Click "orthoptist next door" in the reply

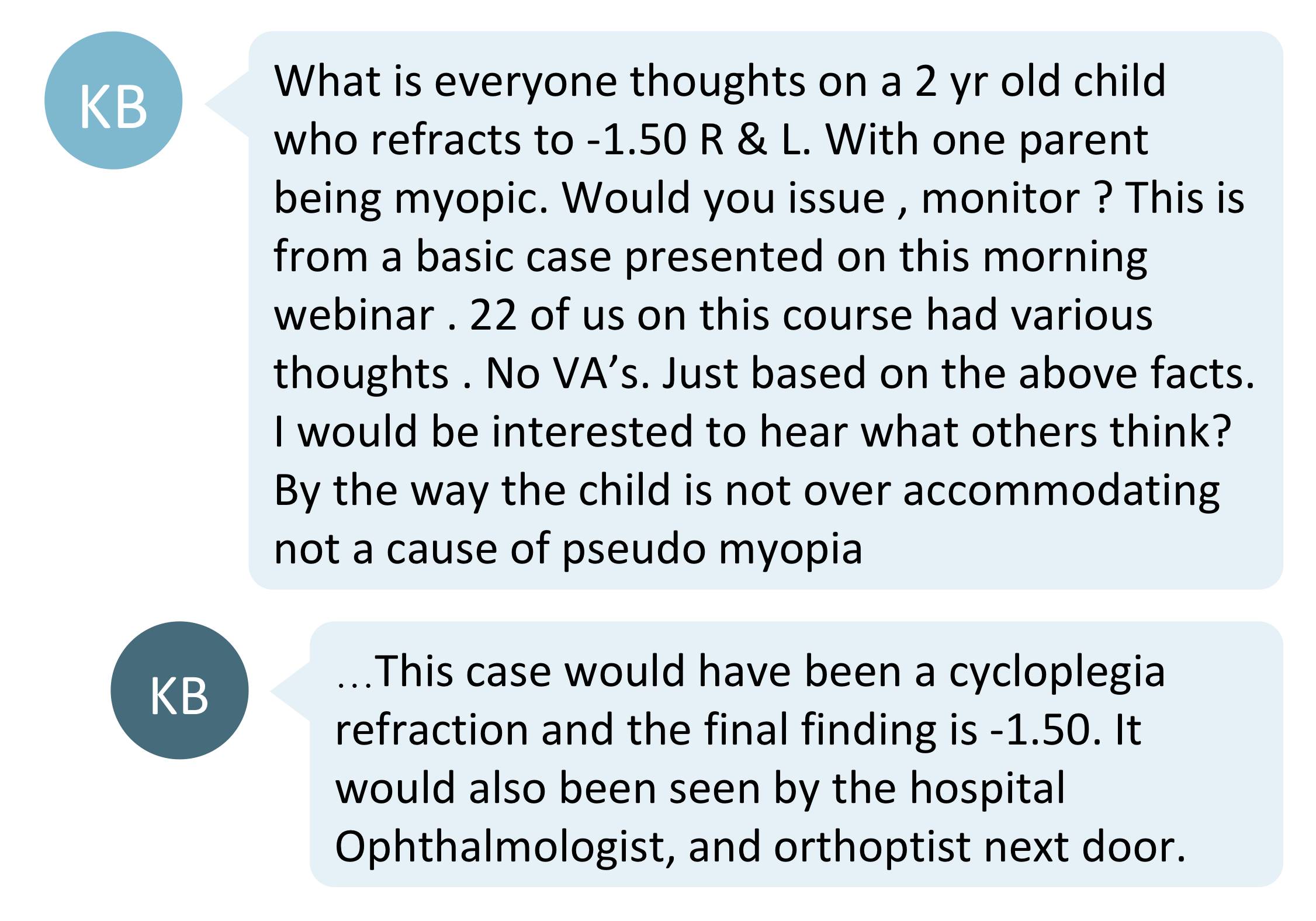pos(979,847)
